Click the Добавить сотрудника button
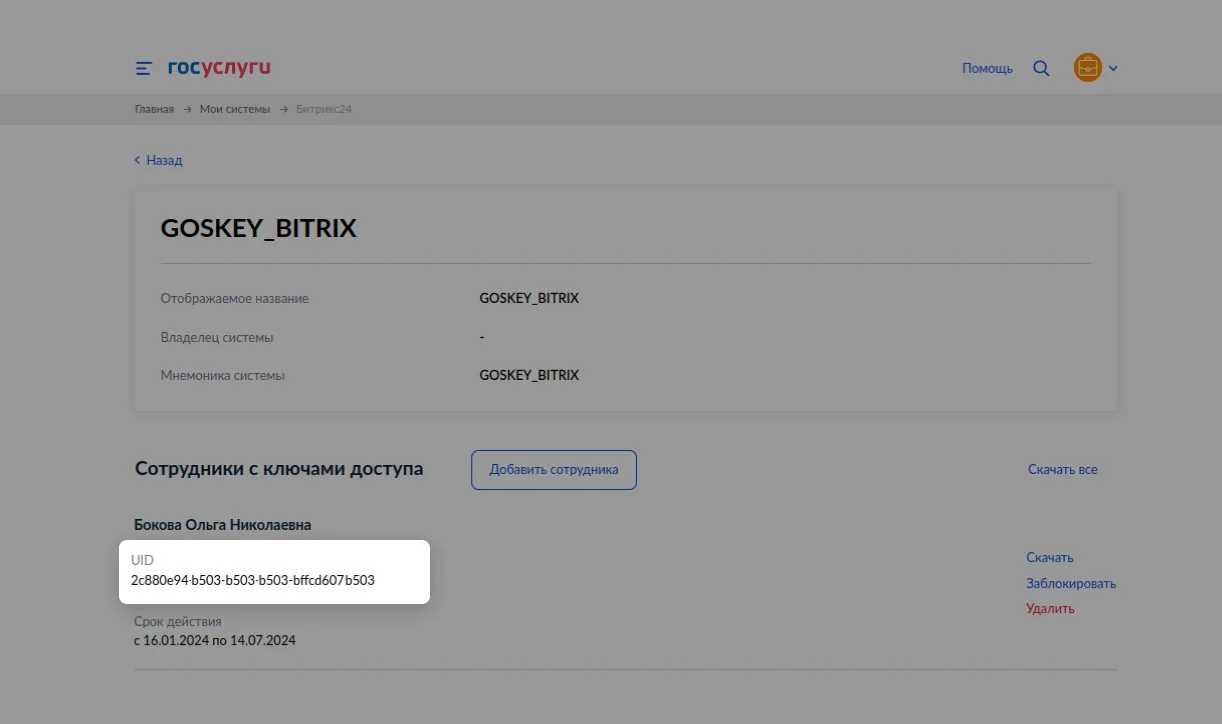The height and width of the screenshot is (724, 1222). pyautogui.click(x=554, y=470)
